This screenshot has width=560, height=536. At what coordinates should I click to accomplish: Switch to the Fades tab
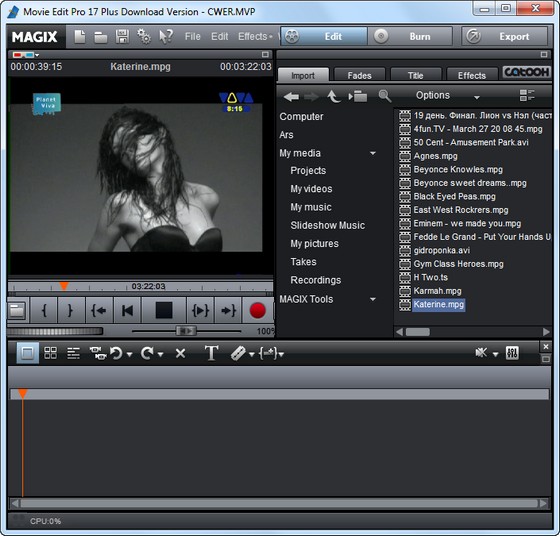click(359, 75)
